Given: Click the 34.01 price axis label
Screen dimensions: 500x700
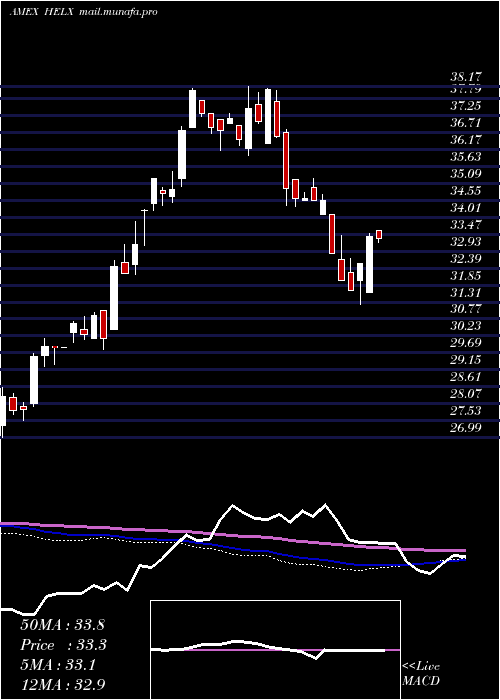Looking at the screenshot, I should [466, 208].
